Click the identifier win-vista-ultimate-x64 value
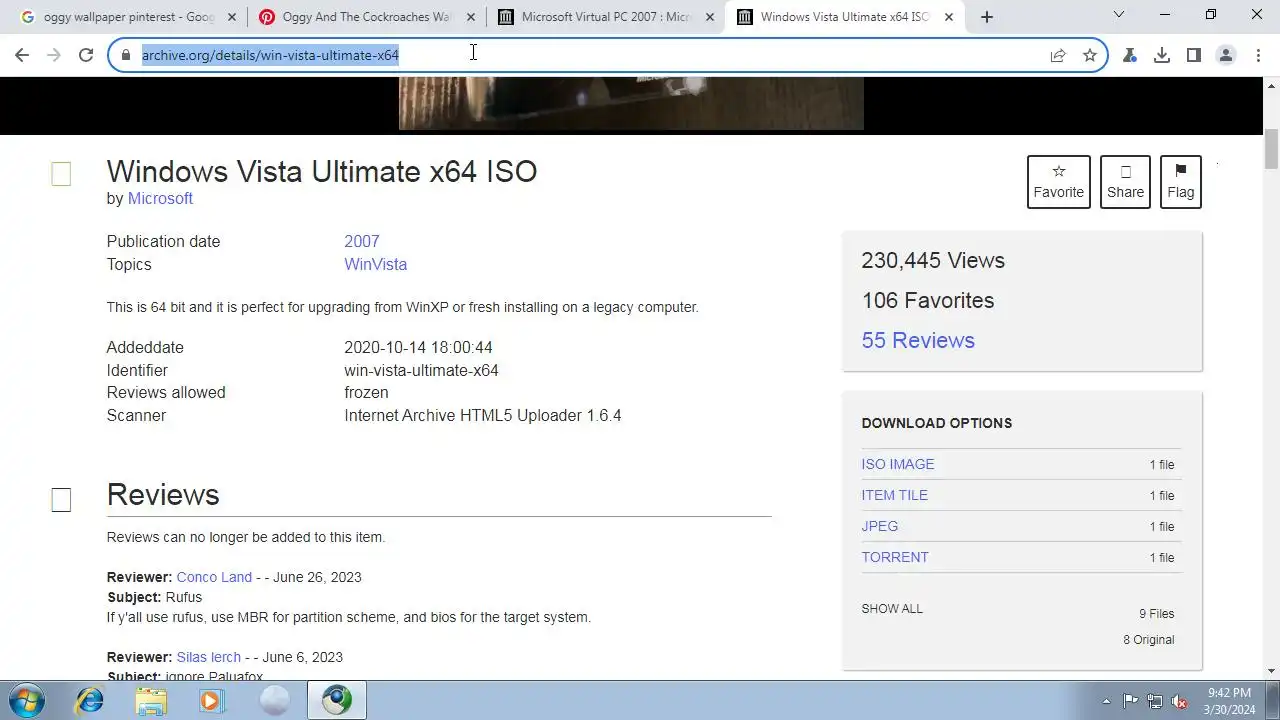Image resolution: width=1280 pixels, height=720 pixels. (x=421, y=370)
